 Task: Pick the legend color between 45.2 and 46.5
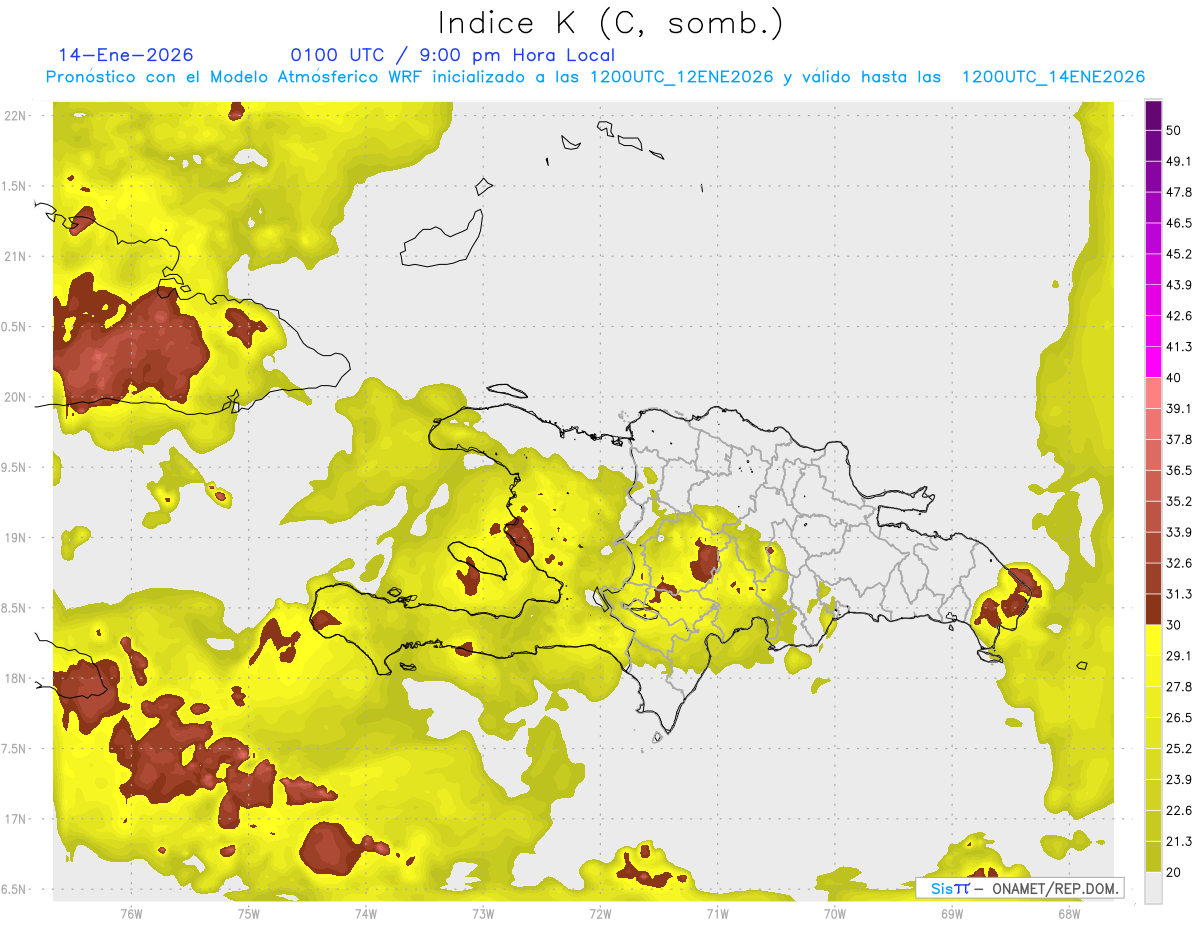tap(1154, 239)
